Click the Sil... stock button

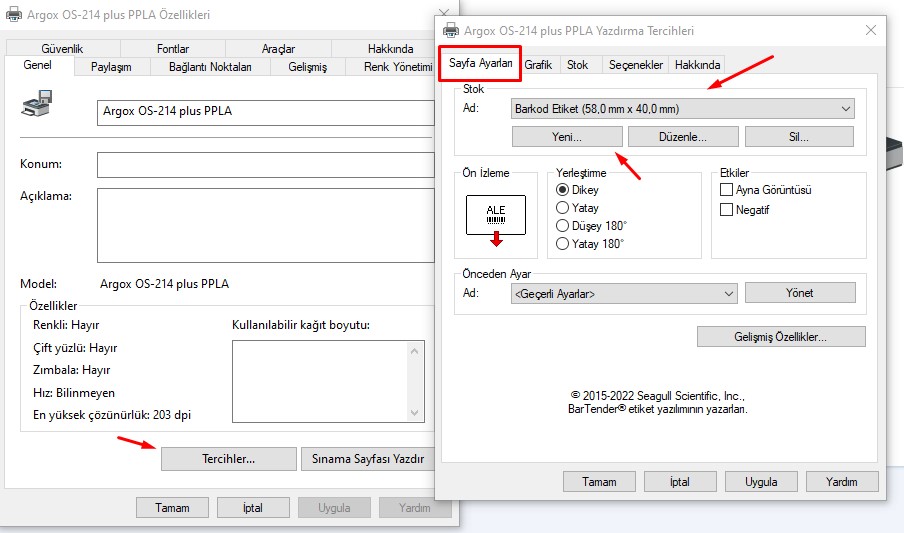tap(799, 137)
